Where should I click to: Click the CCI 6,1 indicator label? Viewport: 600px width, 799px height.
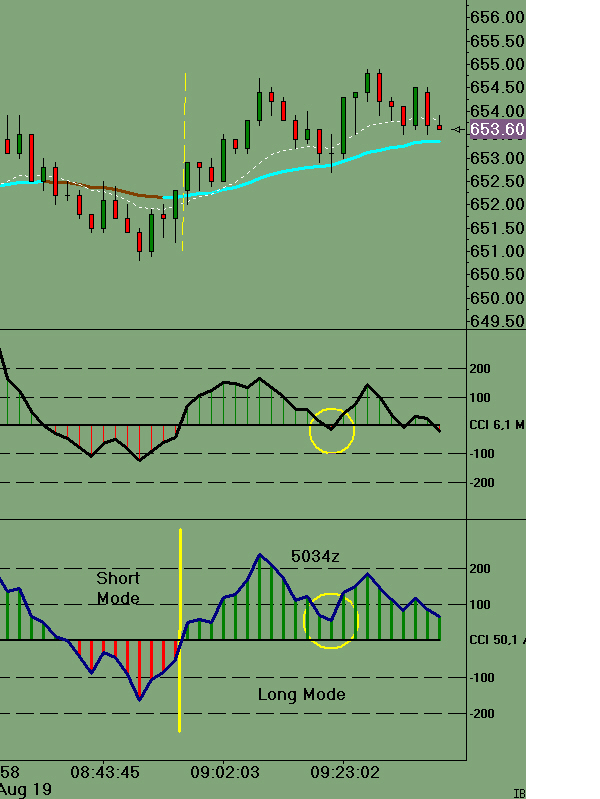pyautogui.click(x=497, y=425)
